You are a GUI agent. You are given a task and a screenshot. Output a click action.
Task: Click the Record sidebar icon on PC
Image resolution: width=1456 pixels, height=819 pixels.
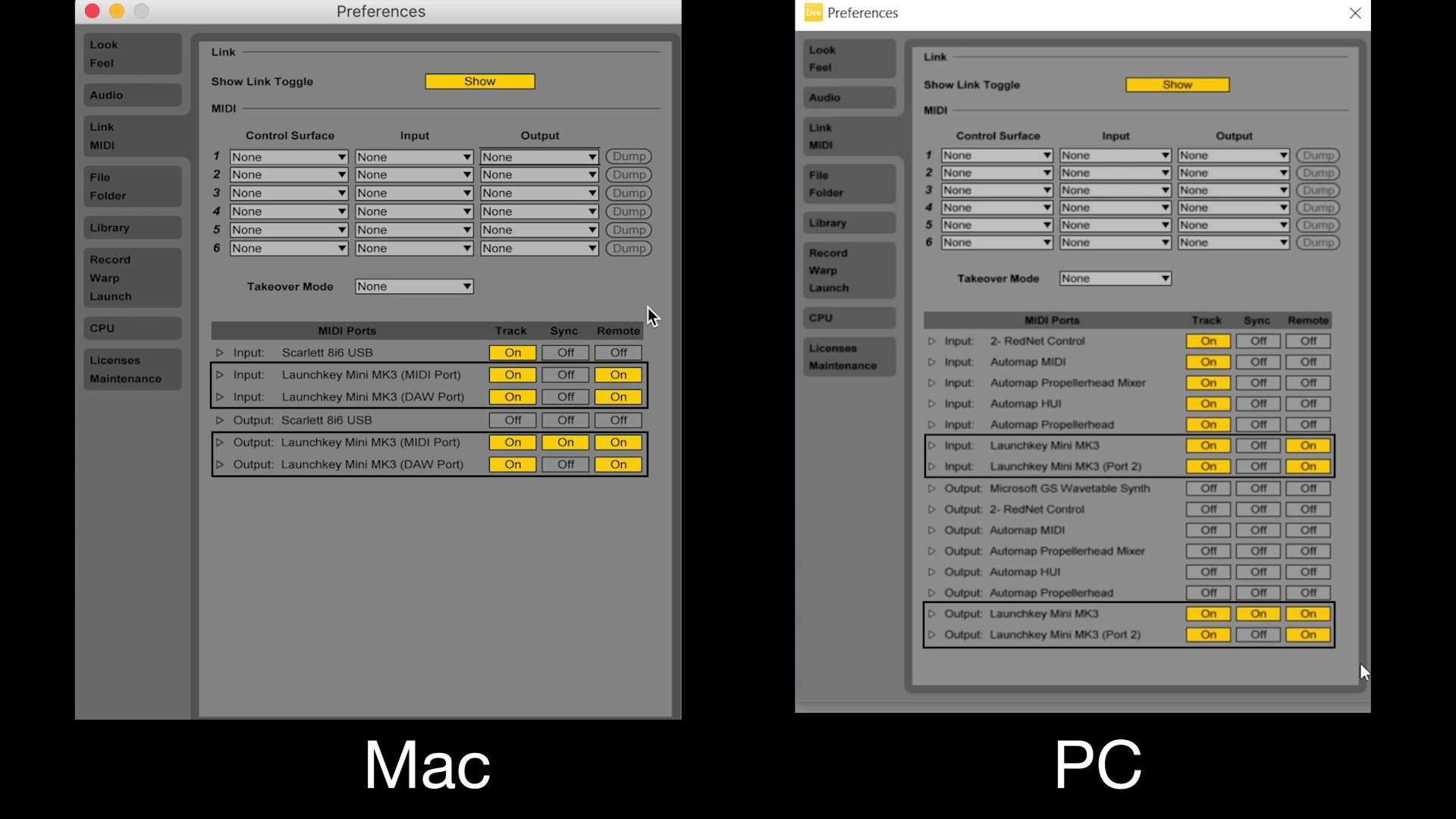tap(828, 253)
